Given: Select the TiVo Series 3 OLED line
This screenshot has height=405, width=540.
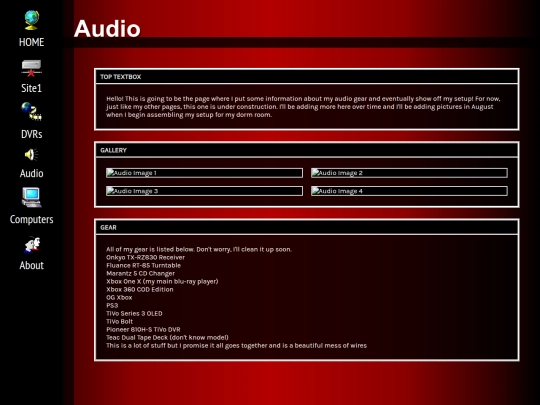Looking at the screenshot, I should coord(134,313).
